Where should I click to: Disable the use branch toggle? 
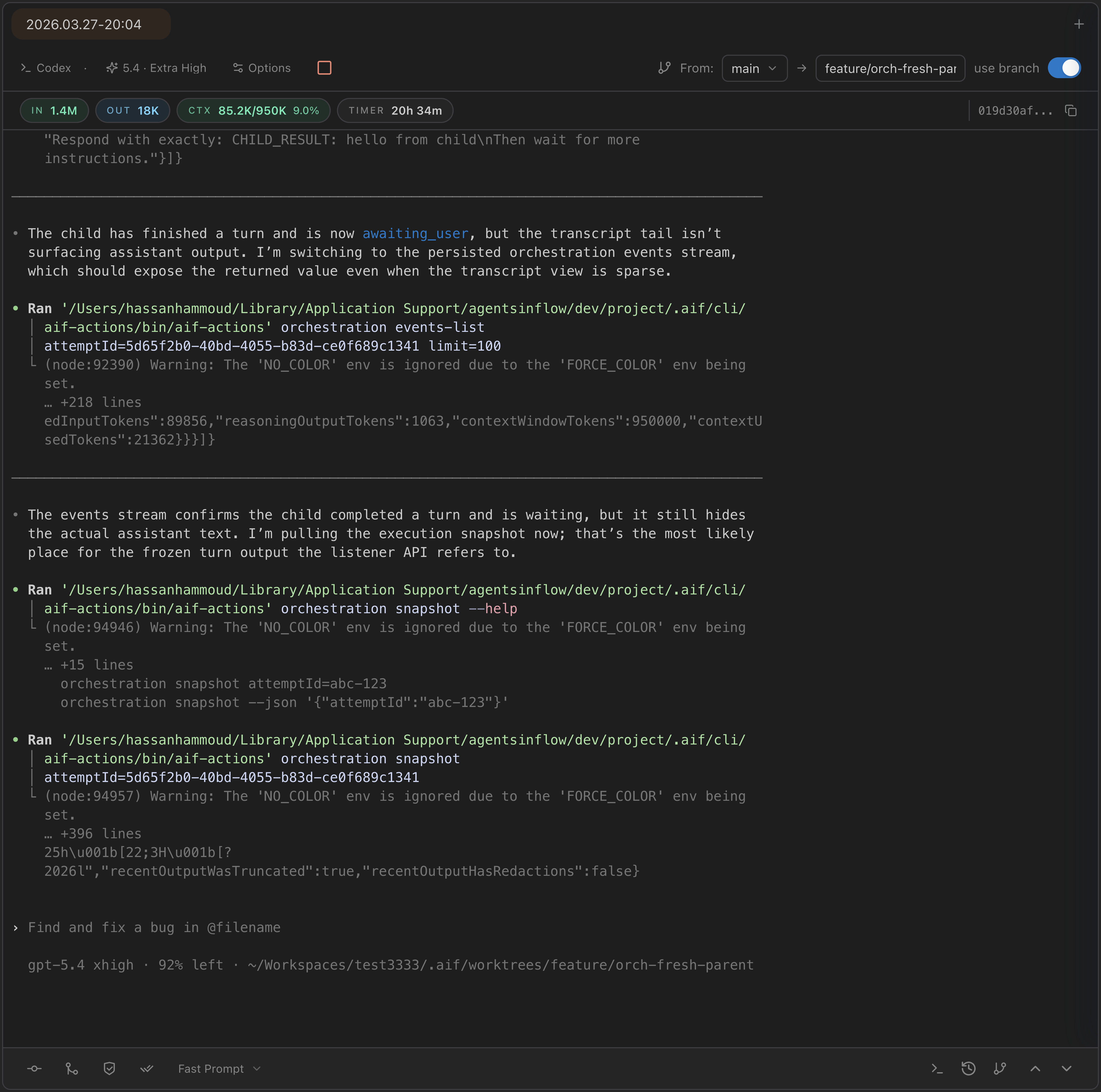1065,67
